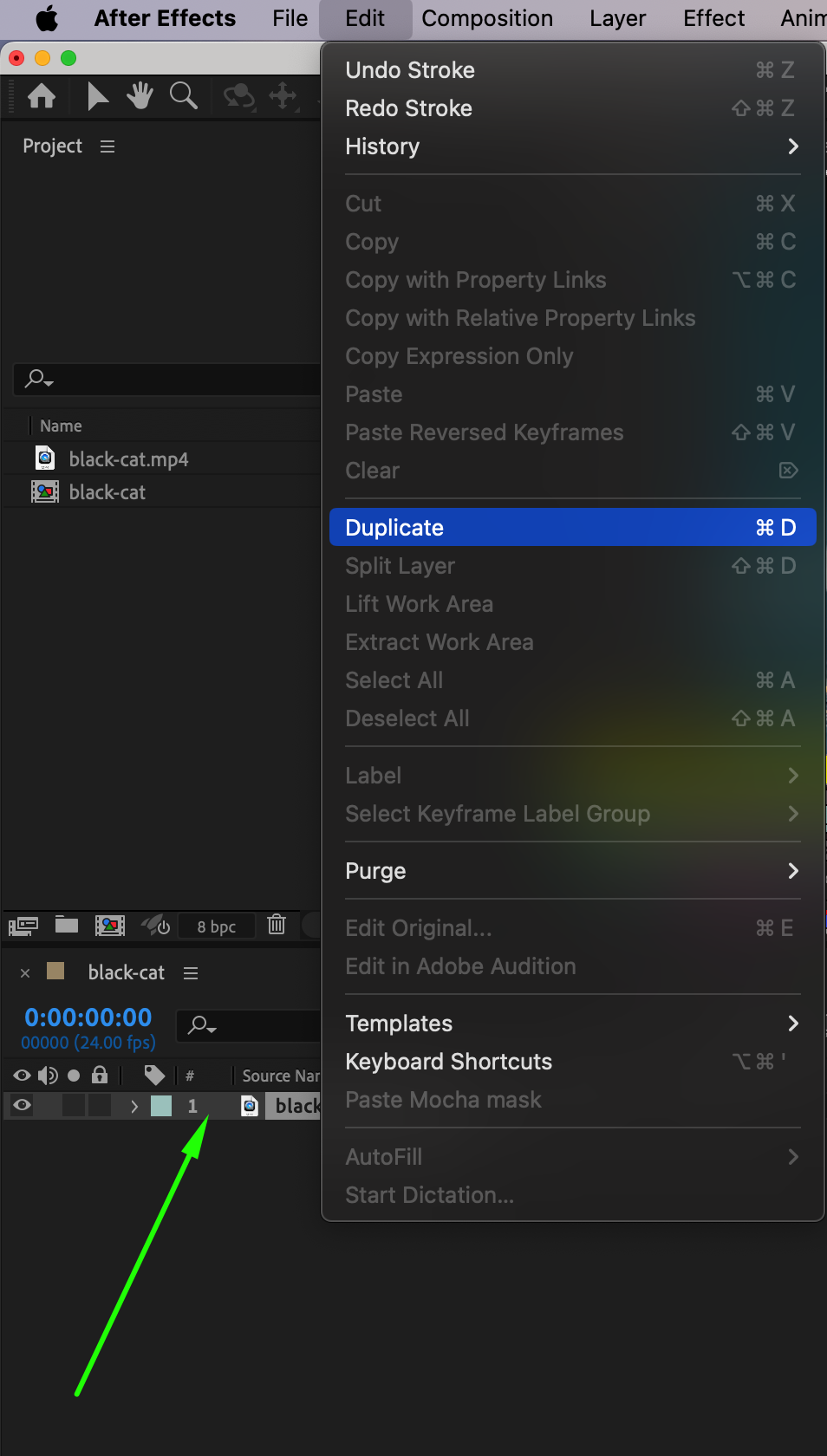Select the Selection arrow tool
The width and height of the screenshot is (827, 1456).
[98, 96]
